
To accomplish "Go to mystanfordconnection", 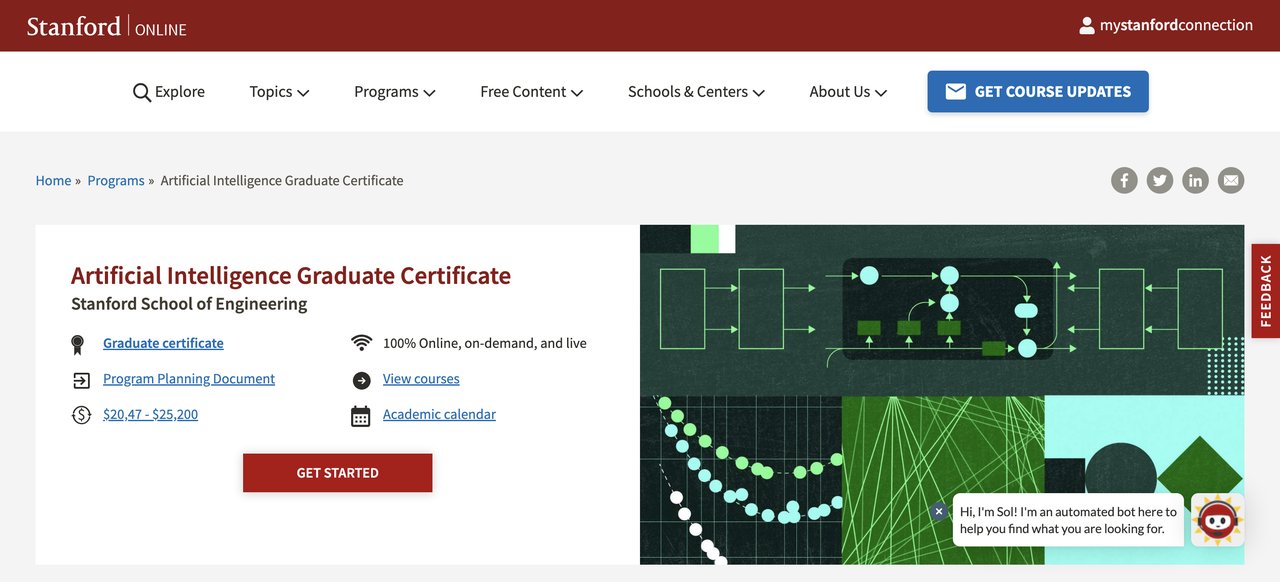I will tap(1166, 26).
